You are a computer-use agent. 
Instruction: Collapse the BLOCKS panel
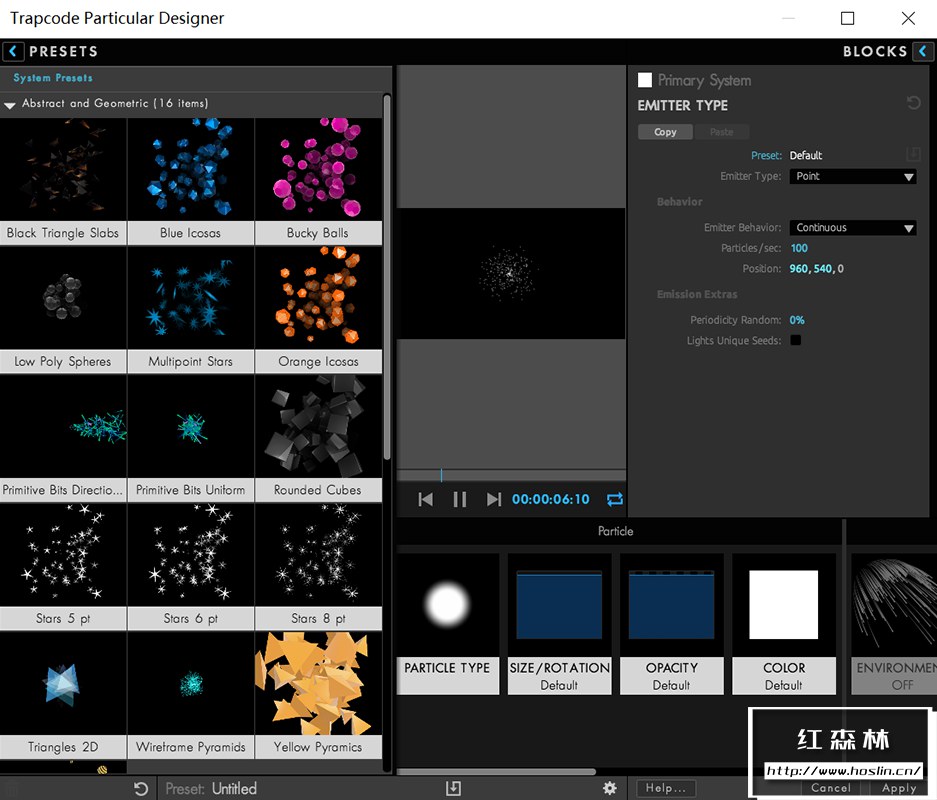click(925, 51)
